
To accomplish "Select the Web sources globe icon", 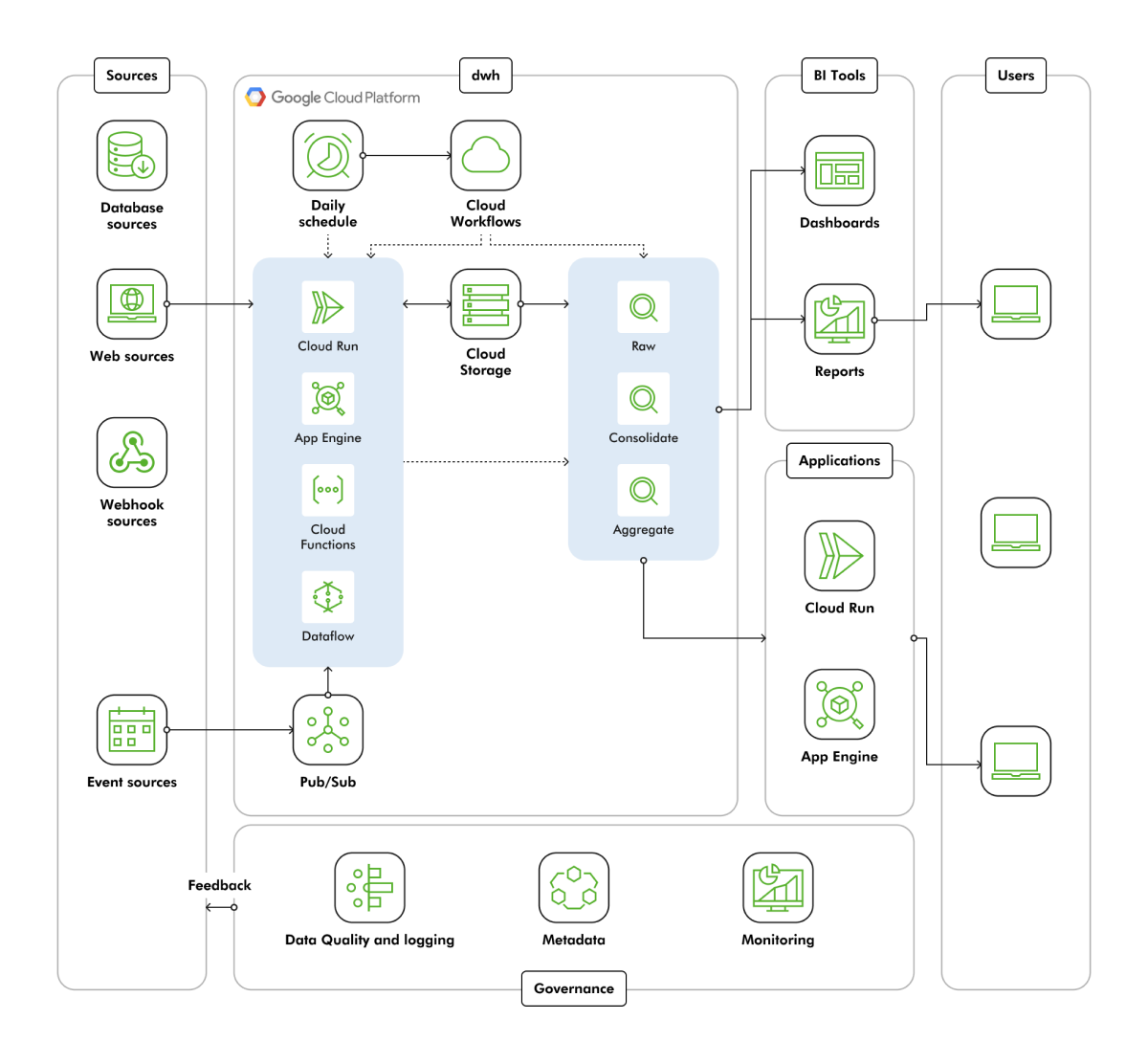I will point(132,303).
